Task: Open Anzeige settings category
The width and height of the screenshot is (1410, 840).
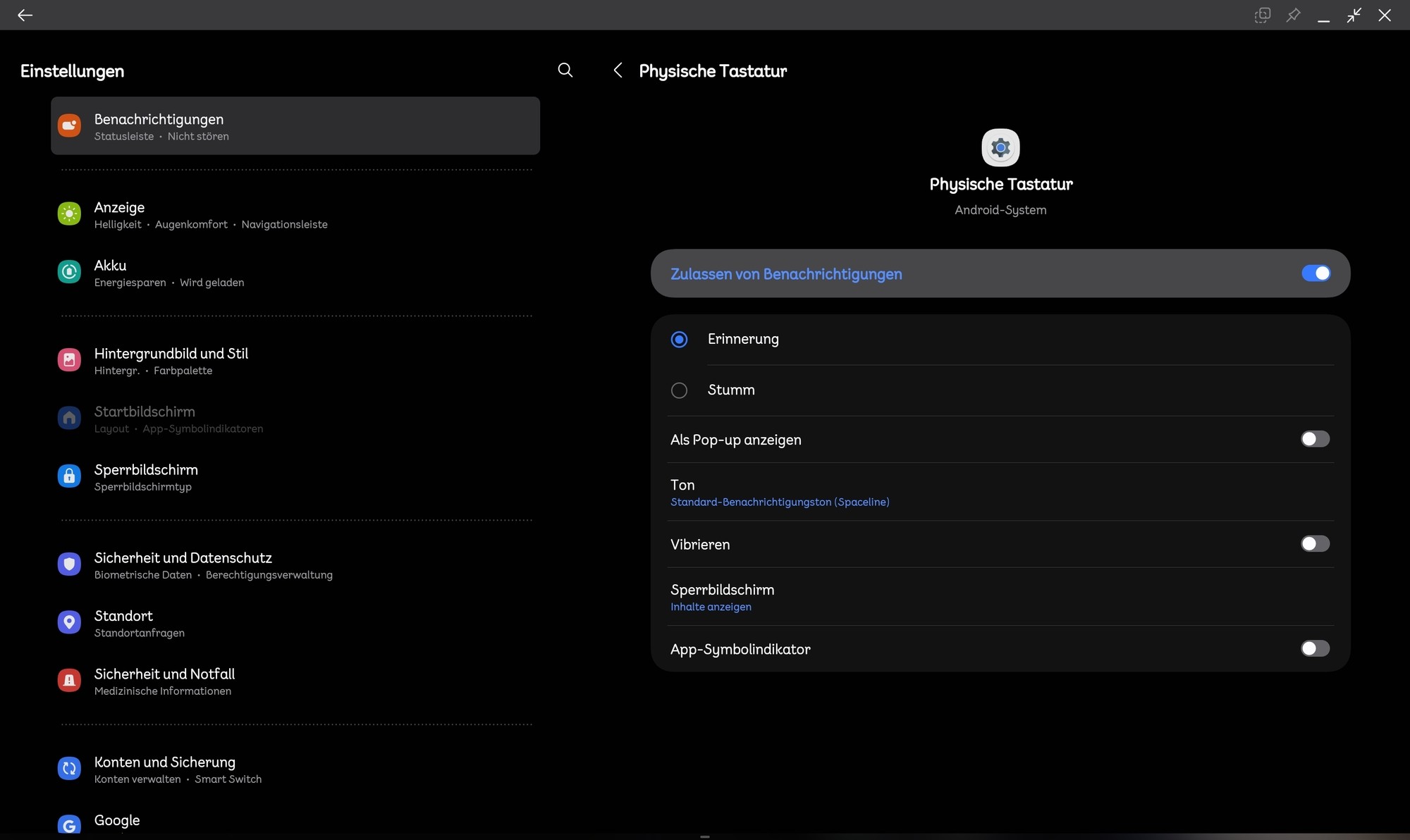Action: 295,214
